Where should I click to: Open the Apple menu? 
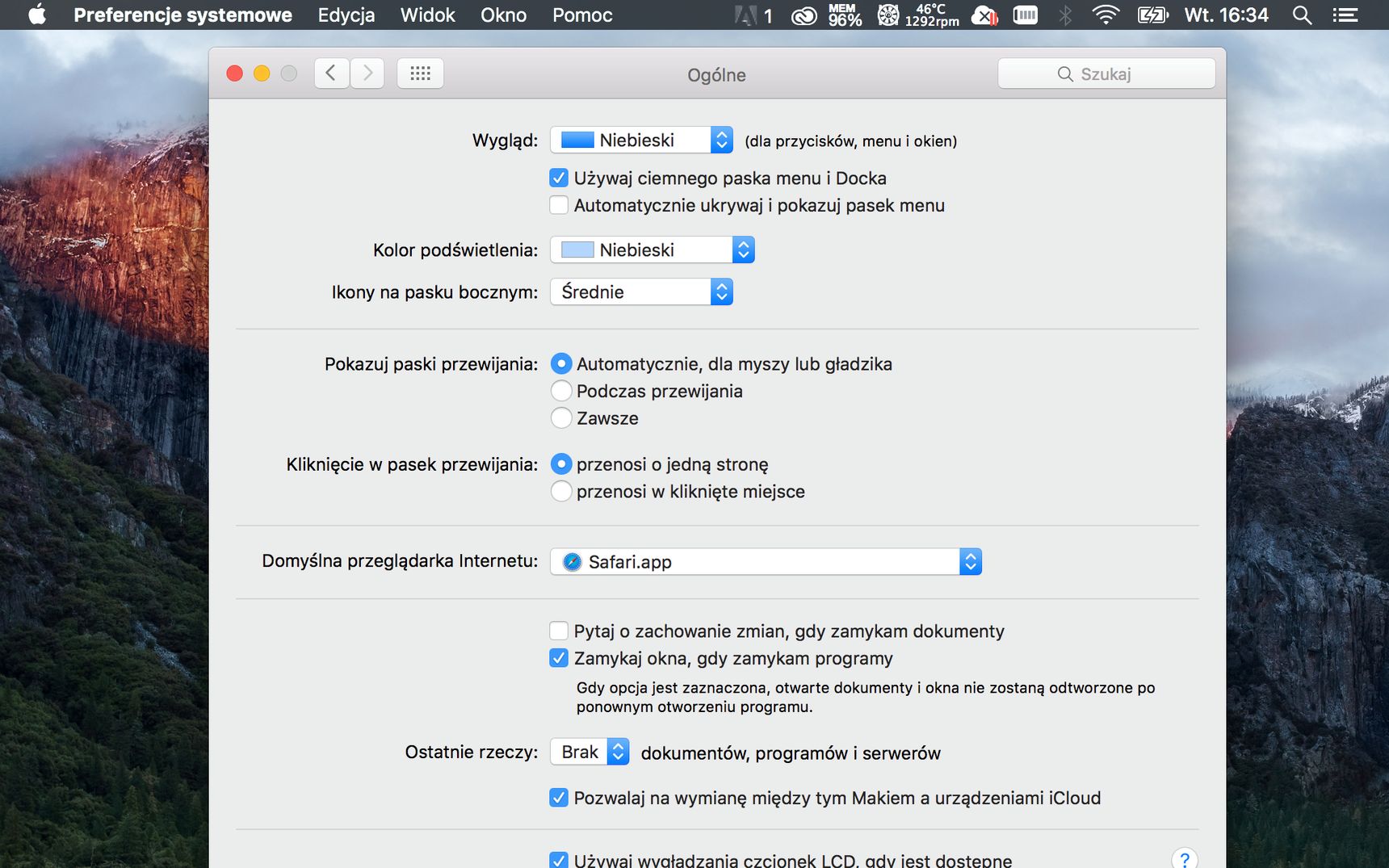tap(37, 15)
